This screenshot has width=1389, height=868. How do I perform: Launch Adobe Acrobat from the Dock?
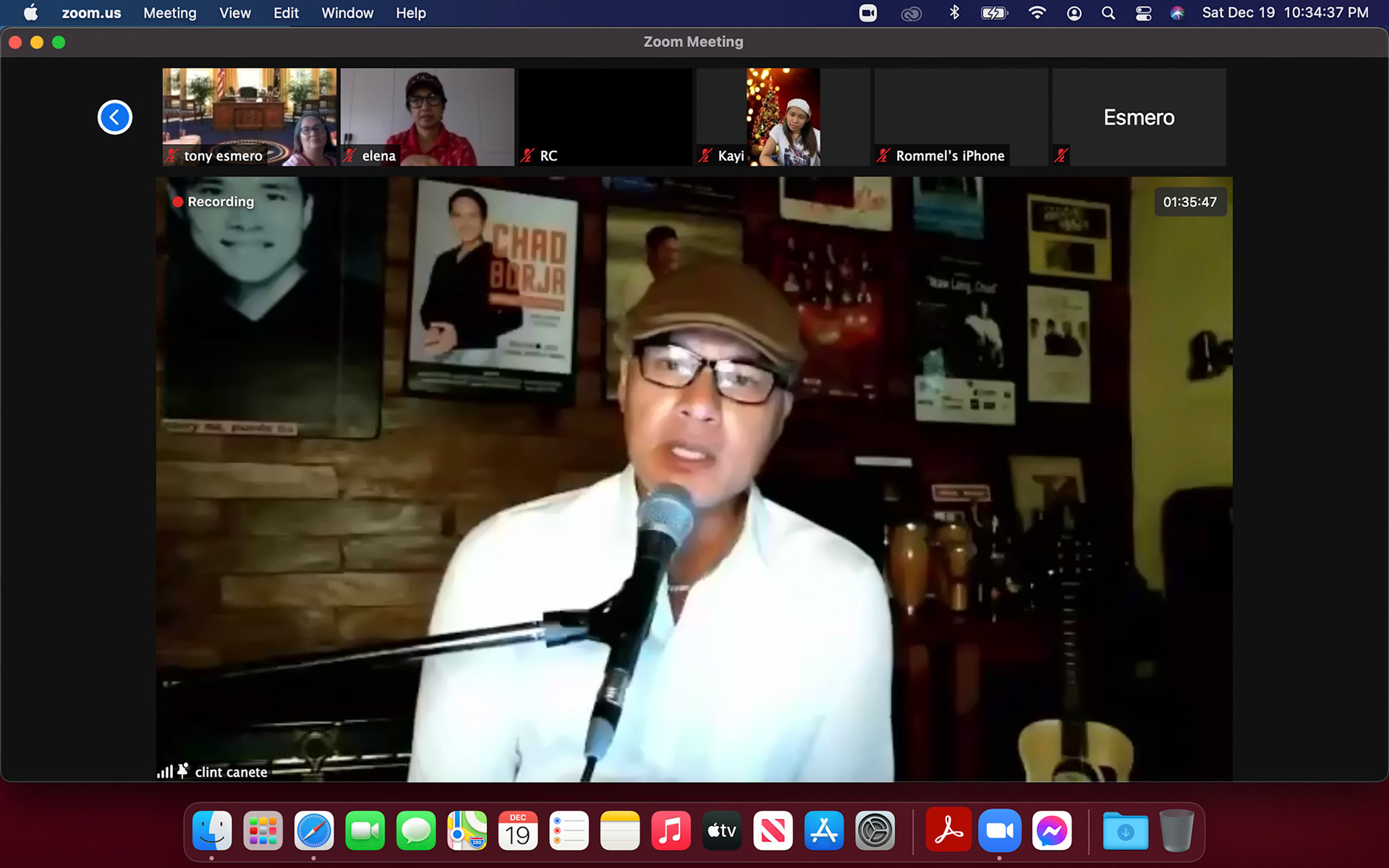[x=948, y=831]
